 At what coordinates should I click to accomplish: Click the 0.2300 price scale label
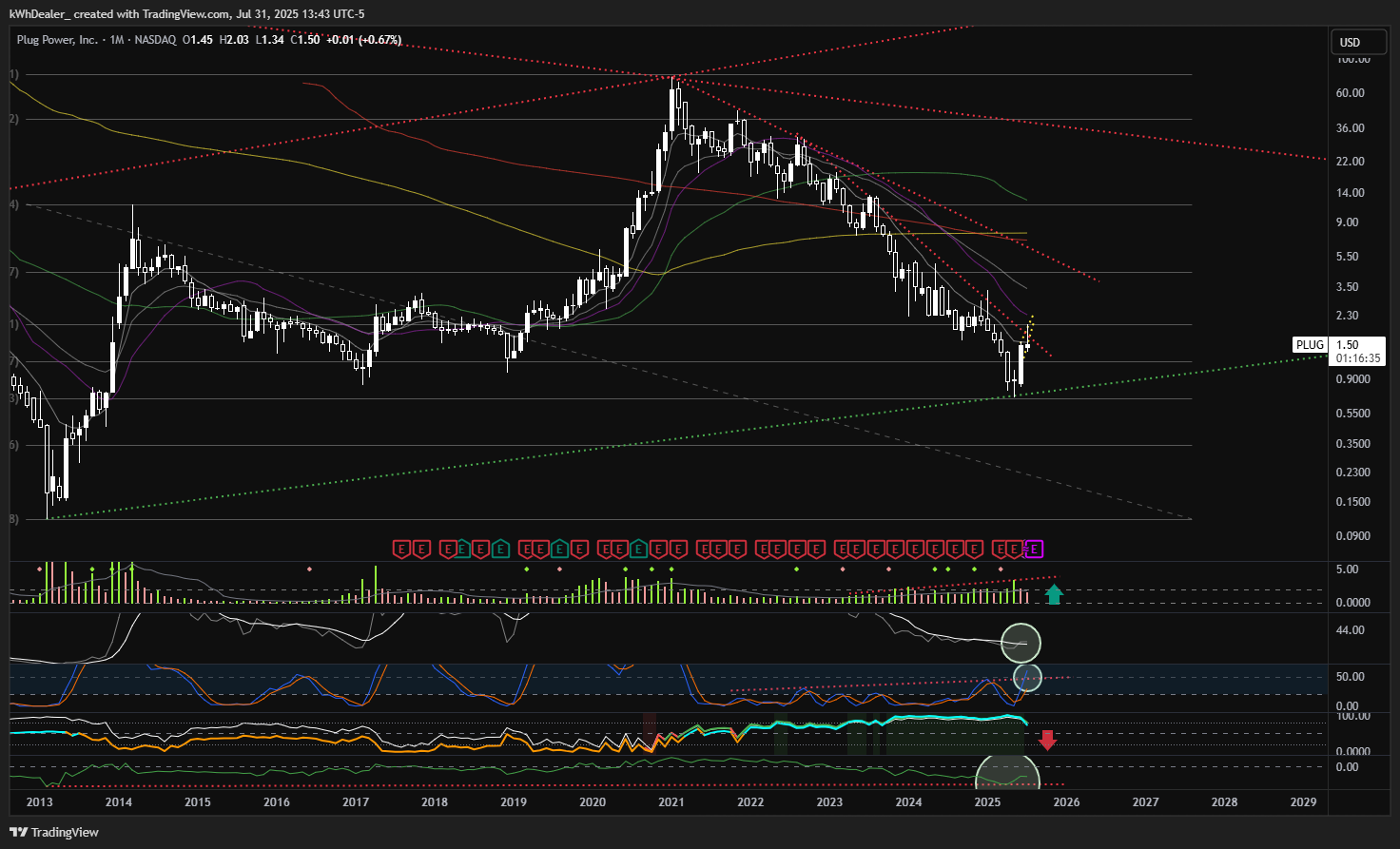(x=1353, y=473)
